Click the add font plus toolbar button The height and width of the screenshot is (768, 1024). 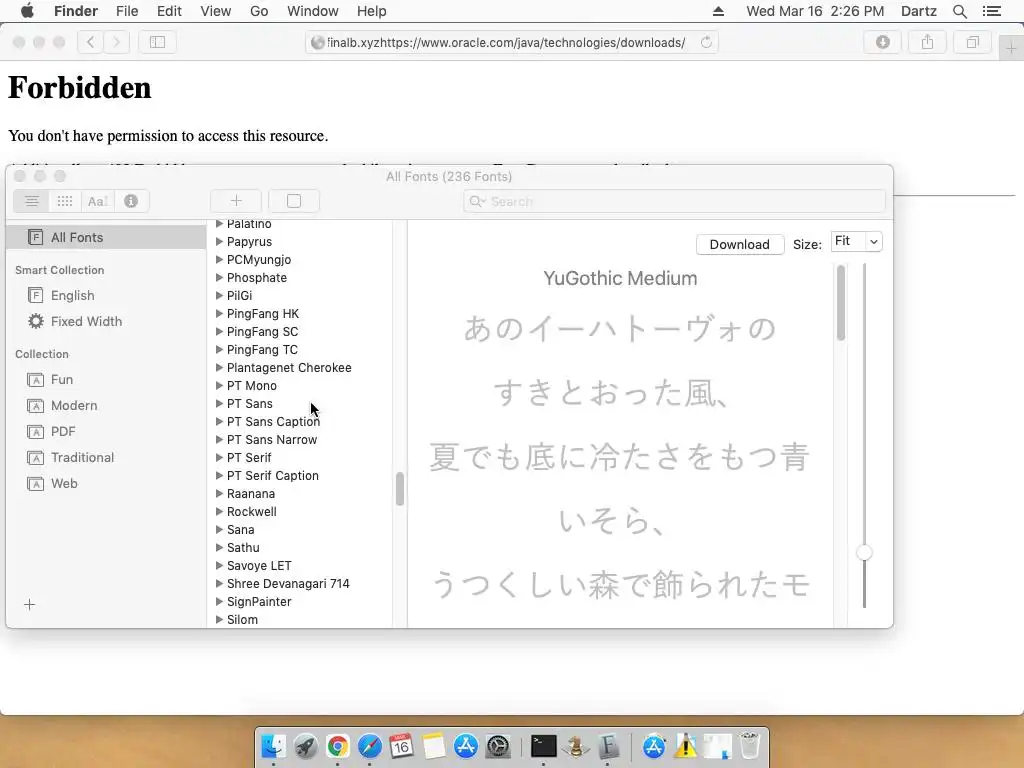(236, 201)
